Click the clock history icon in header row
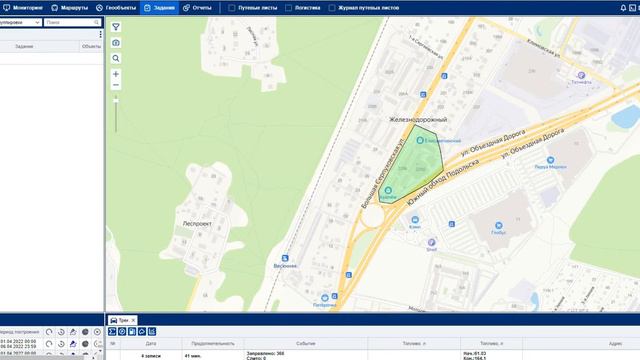This screenshot has height=360, width=640. point(61,332)
